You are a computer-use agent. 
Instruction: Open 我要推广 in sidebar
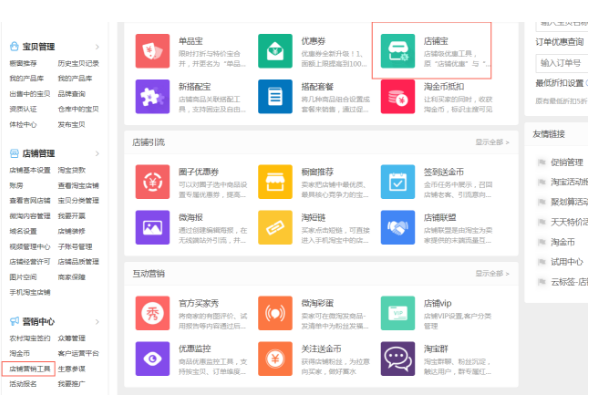click(71, 384)
